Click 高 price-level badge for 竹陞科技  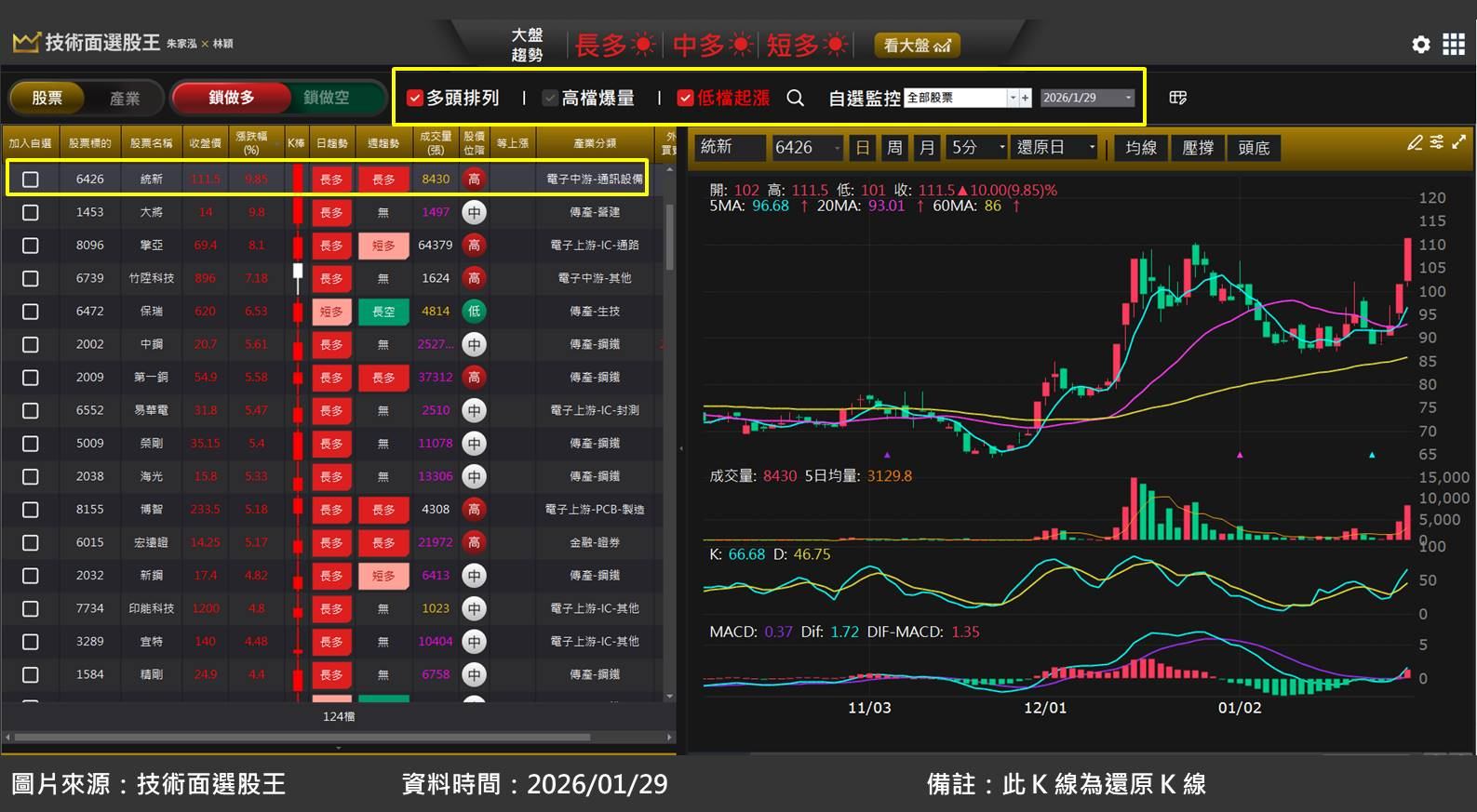(474, 278)
